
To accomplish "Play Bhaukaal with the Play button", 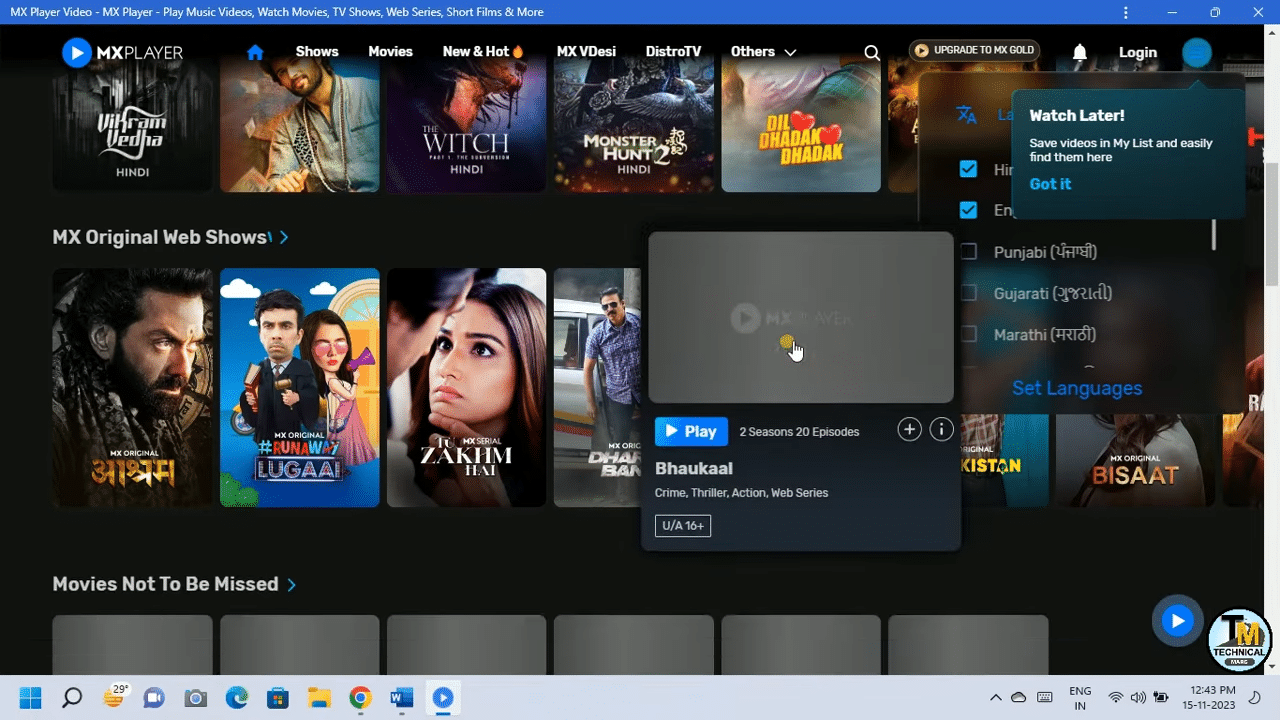I will (x=691, y=432).
